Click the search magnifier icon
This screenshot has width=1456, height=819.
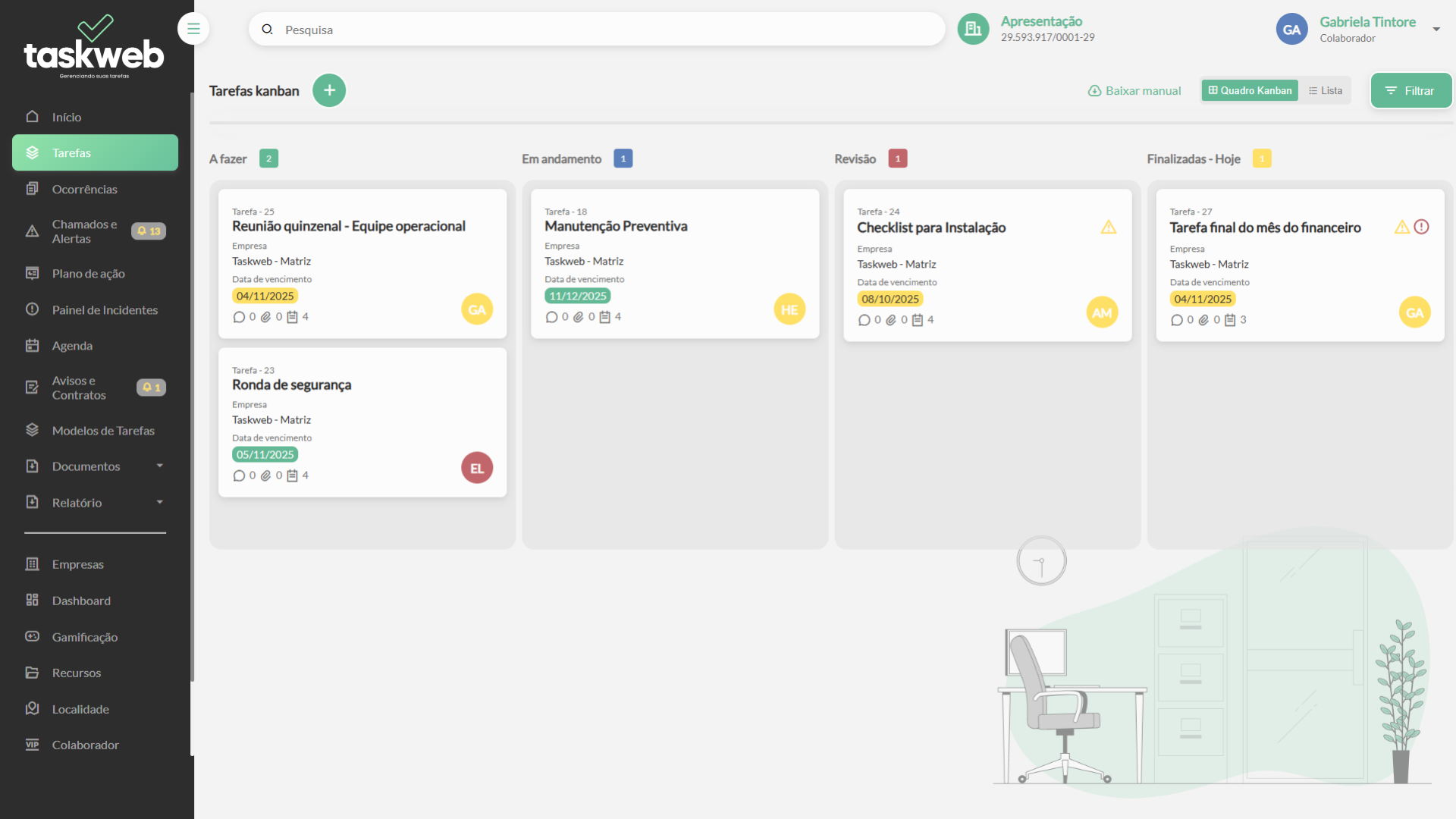[x=267, y=30]
